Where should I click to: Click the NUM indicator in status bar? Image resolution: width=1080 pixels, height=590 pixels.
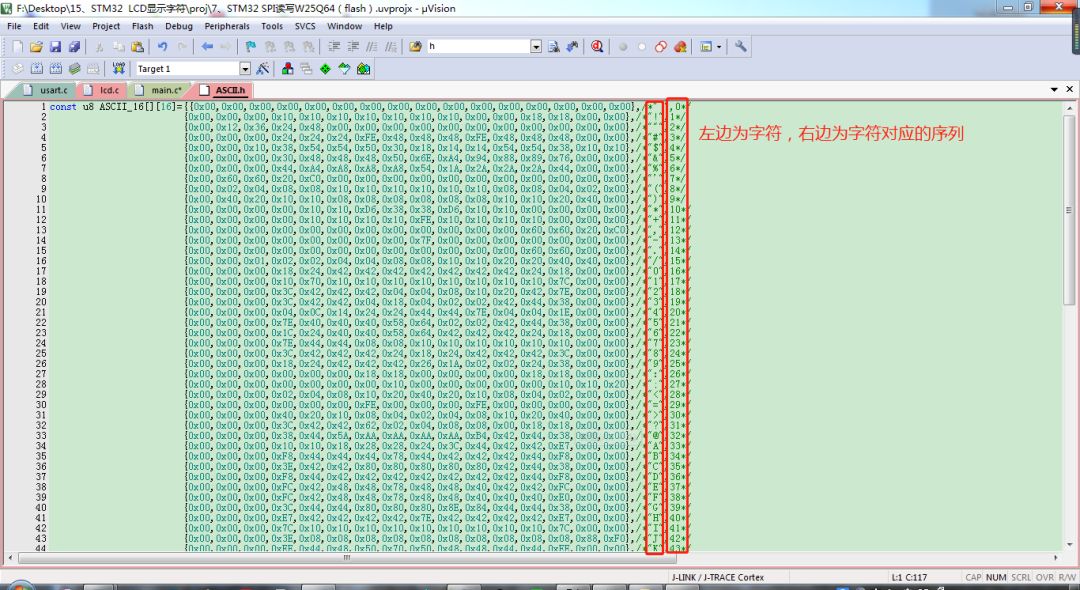pyautogui.click(x=996, y=577)
